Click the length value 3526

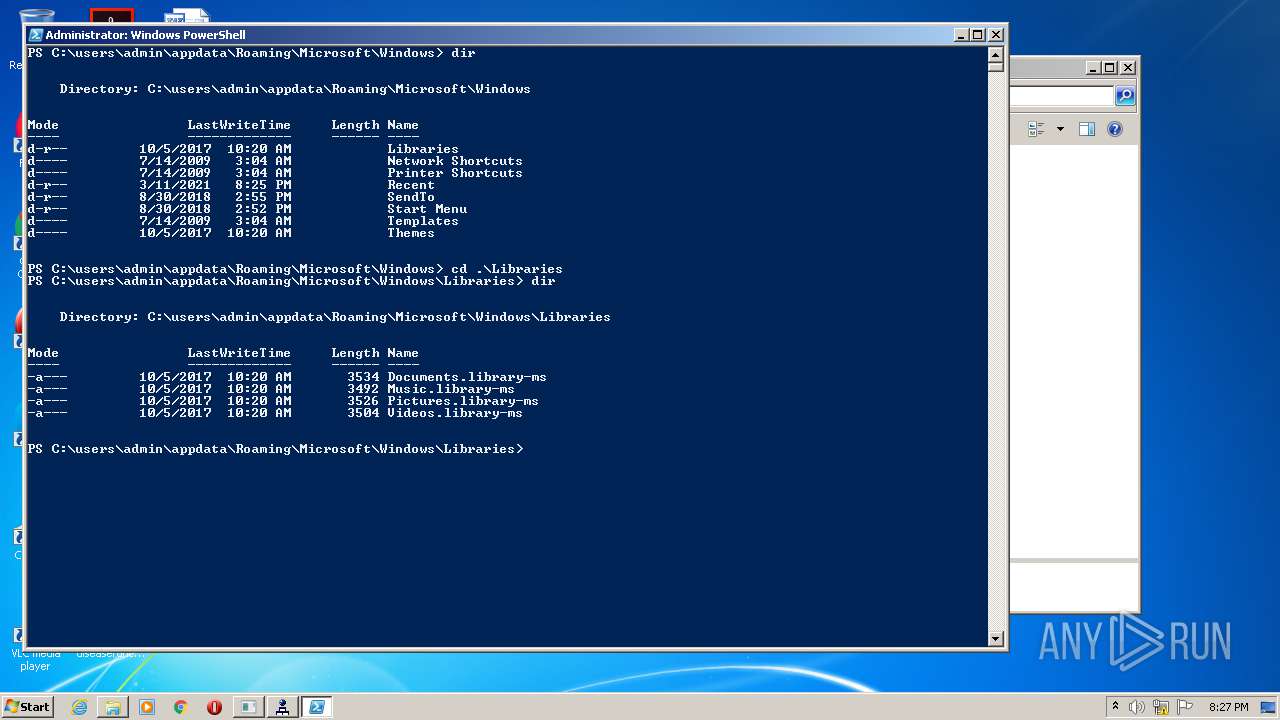[x=363, y=401]
